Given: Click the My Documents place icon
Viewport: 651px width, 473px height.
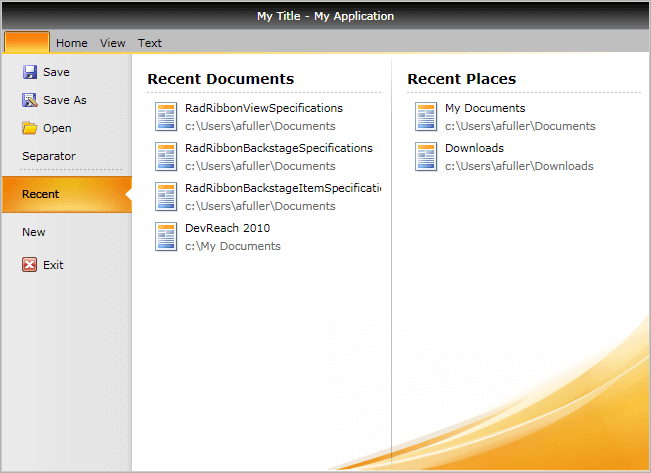Looking at the screenshot, I should click(426, 117).
